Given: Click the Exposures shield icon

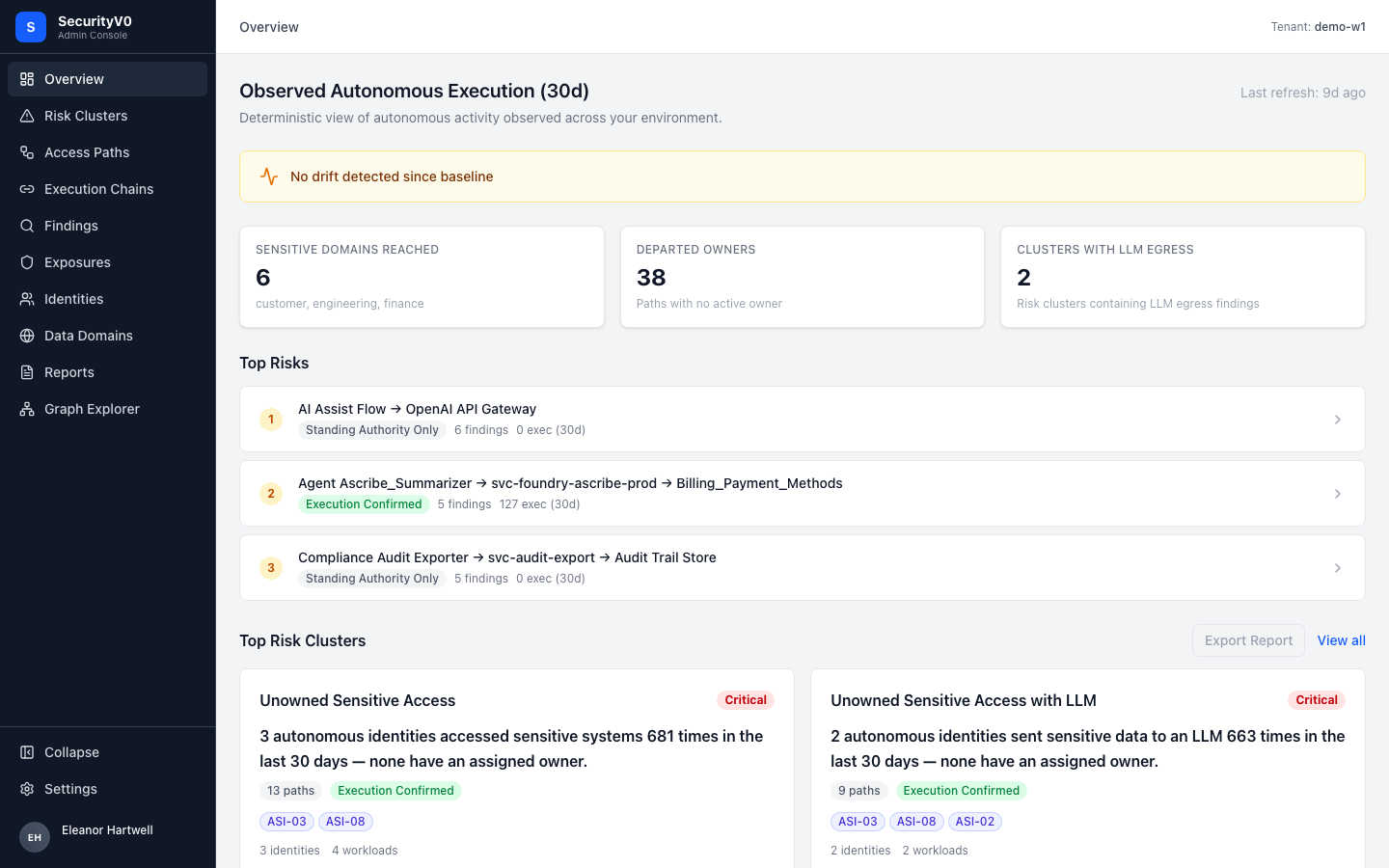Looking at the screenshot, I should pyautogui.click(x=27, y=262).
